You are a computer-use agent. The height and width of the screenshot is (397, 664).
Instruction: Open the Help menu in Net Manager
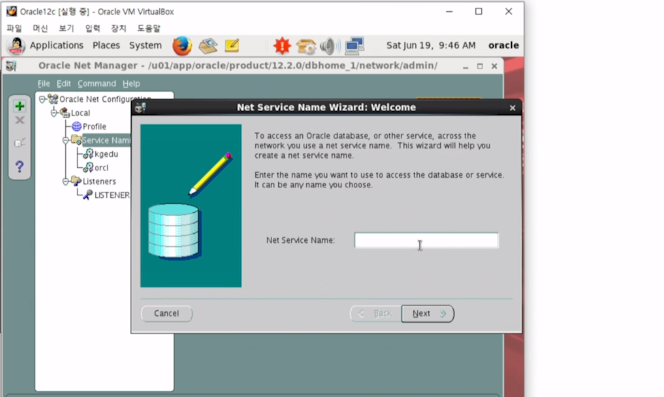click(131, 83)
